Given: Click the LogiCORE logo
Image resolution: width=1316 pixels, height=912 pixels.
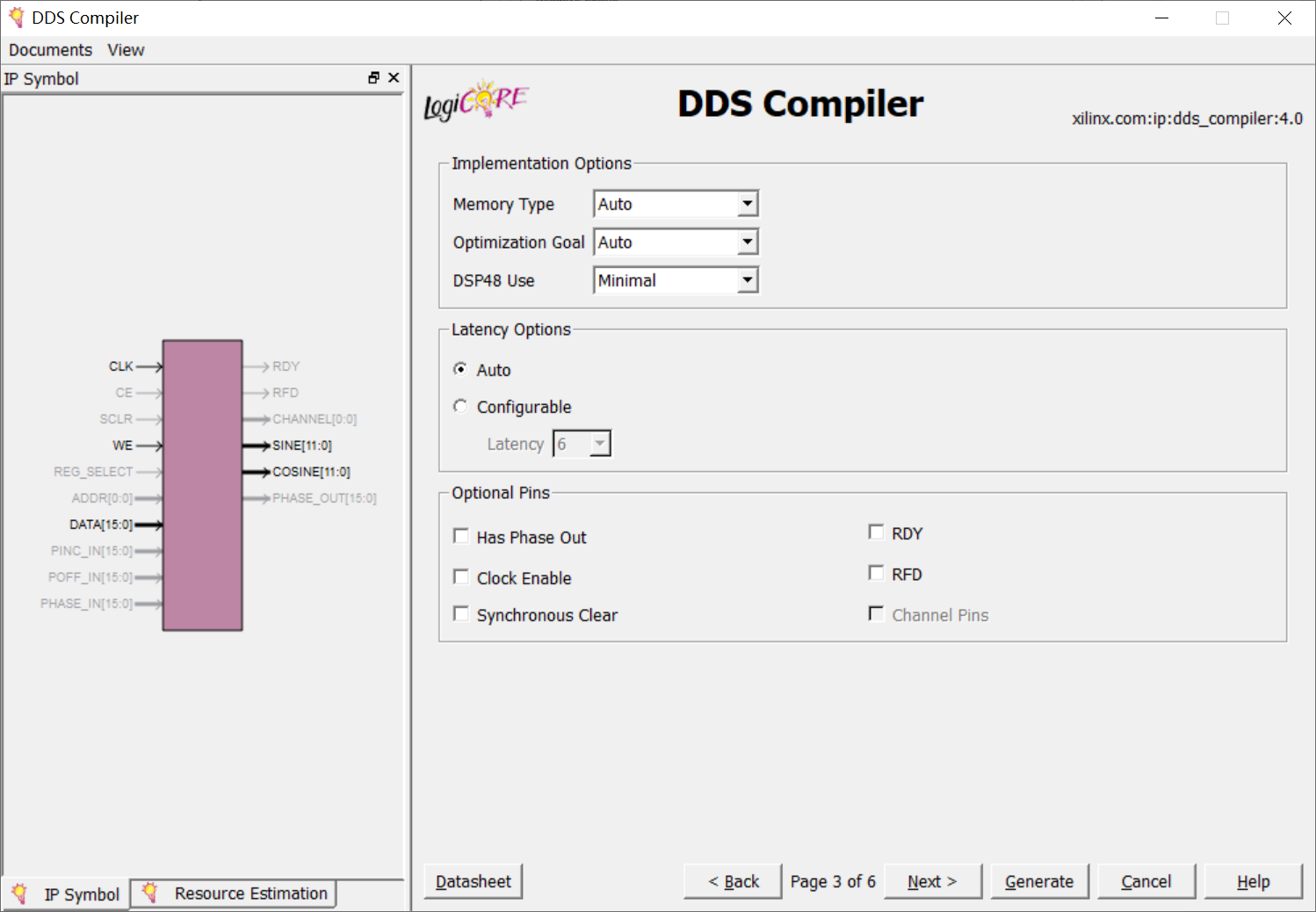Looking at the screenshot, I should [x=476, y=101].
